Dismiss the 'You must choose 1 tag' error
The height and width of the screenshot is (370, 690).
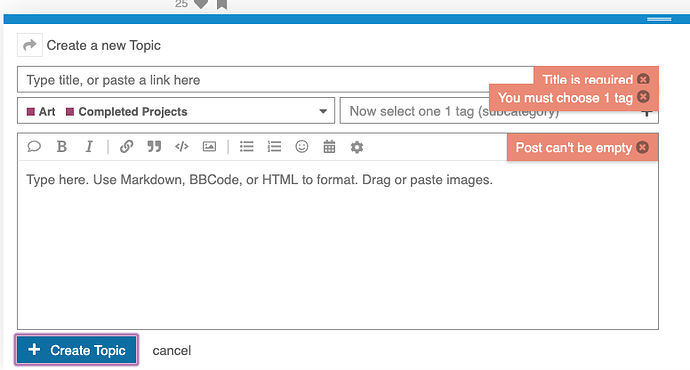643,96
